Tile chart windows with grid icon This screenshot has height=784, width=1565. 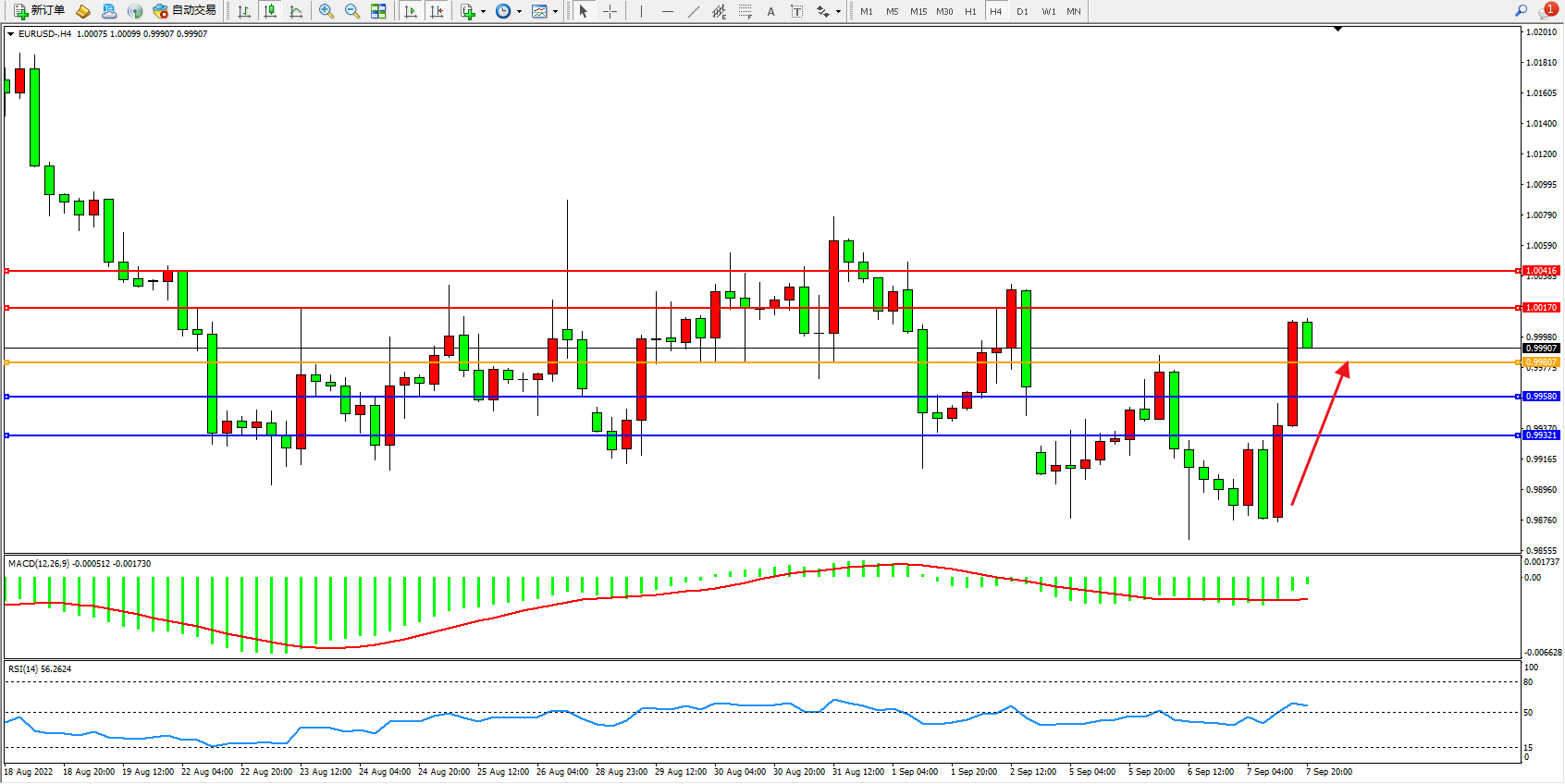pyautogui.click(x=378, y=11)
